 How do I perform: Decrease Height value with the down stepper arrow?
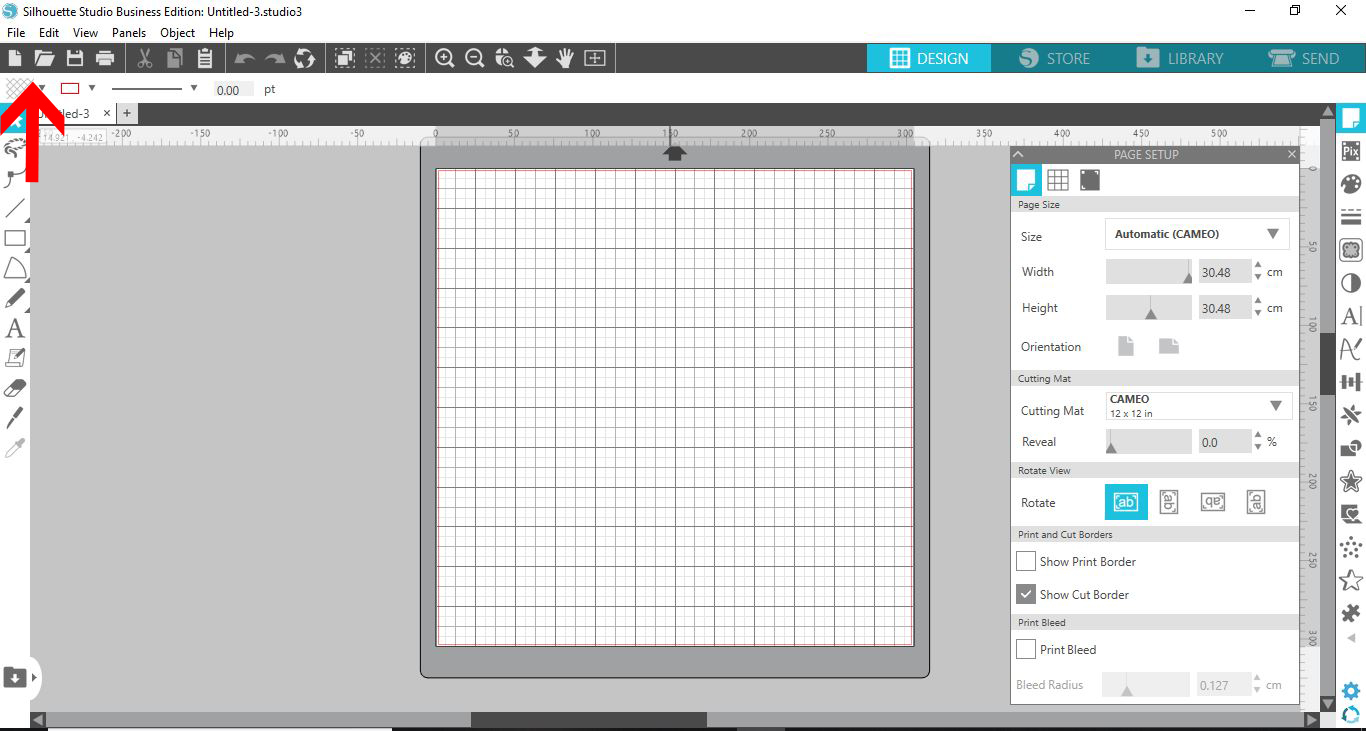[x=1258, y=314]
